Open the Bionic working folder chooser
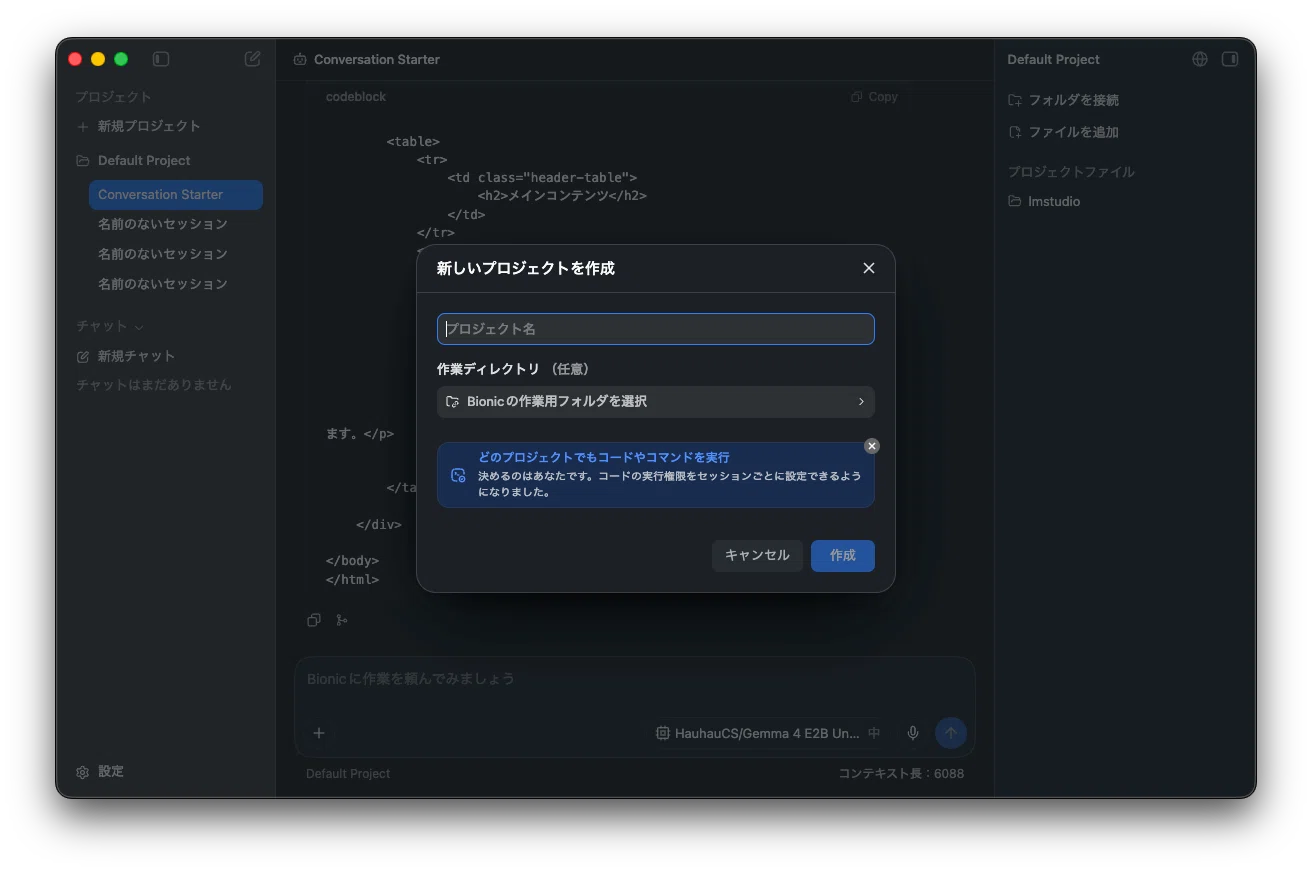The image size is (1312, 872). [x=656, y=402]
